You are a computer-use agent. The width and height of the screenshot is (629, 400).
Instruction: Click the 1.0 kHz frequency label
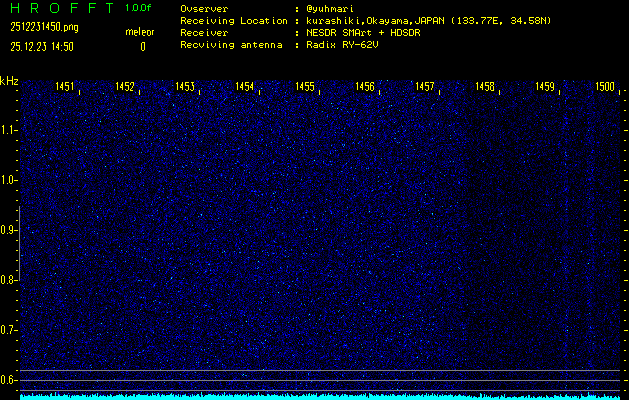[x=9, y=180]
